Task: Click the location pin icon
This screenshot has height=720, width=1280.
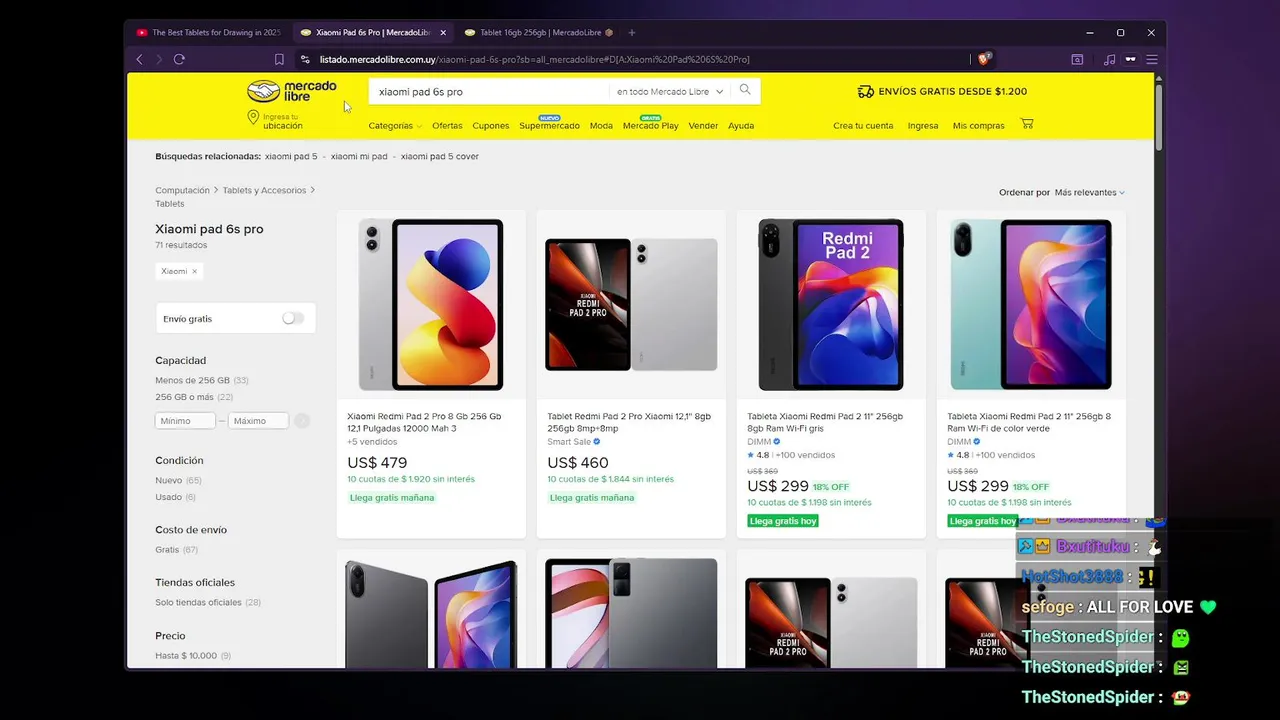Action: (x=253, y=118)
